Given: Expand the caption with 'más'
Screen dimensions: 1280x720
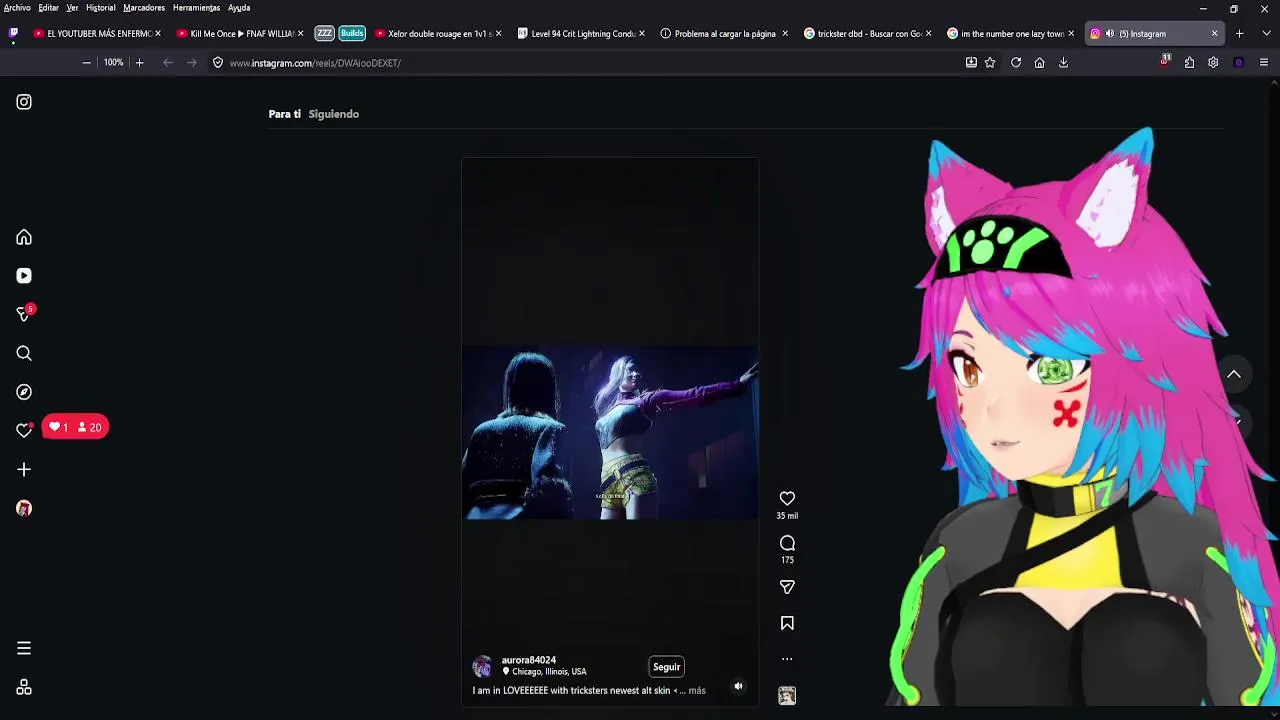Looking at the screenshot, I should [x=697, y=690].
